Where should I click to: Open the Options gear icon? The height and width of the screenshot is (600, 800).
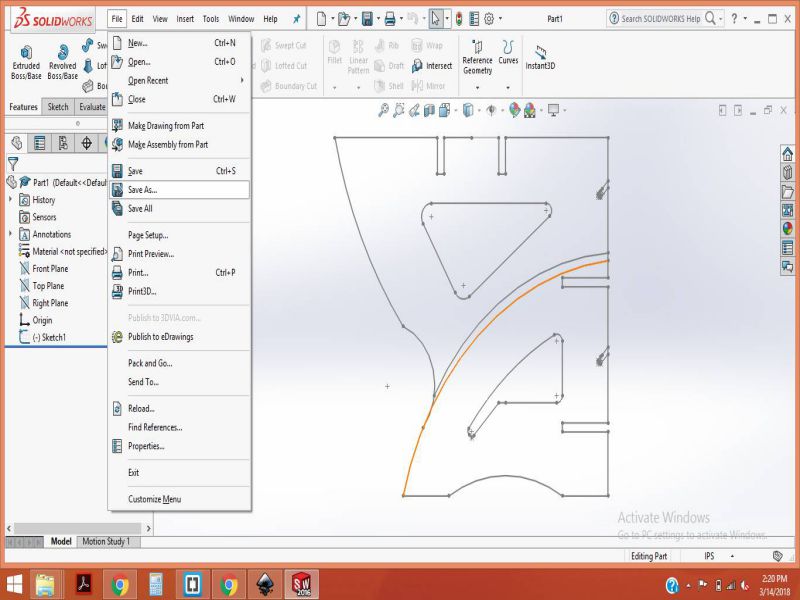tap(489, 19)
